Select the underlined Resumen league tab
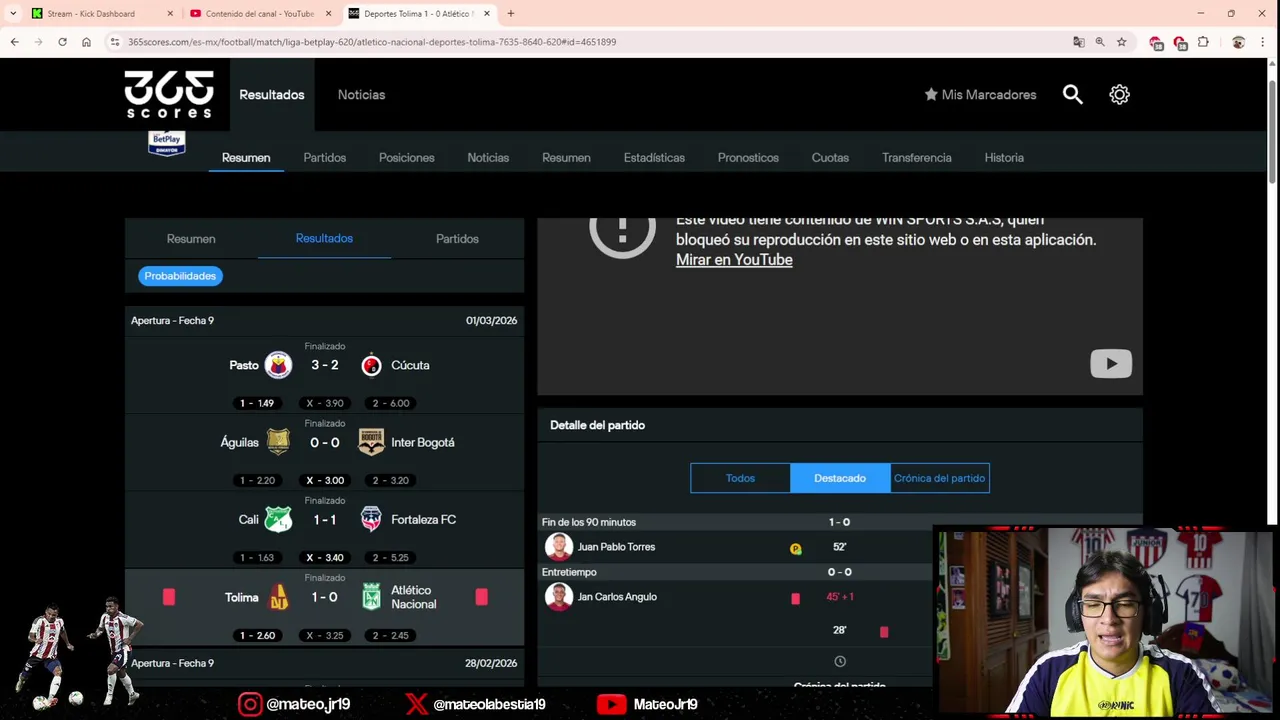This screenshot has height=720, width=1280. pyautogui.click(x=246, y=157)
